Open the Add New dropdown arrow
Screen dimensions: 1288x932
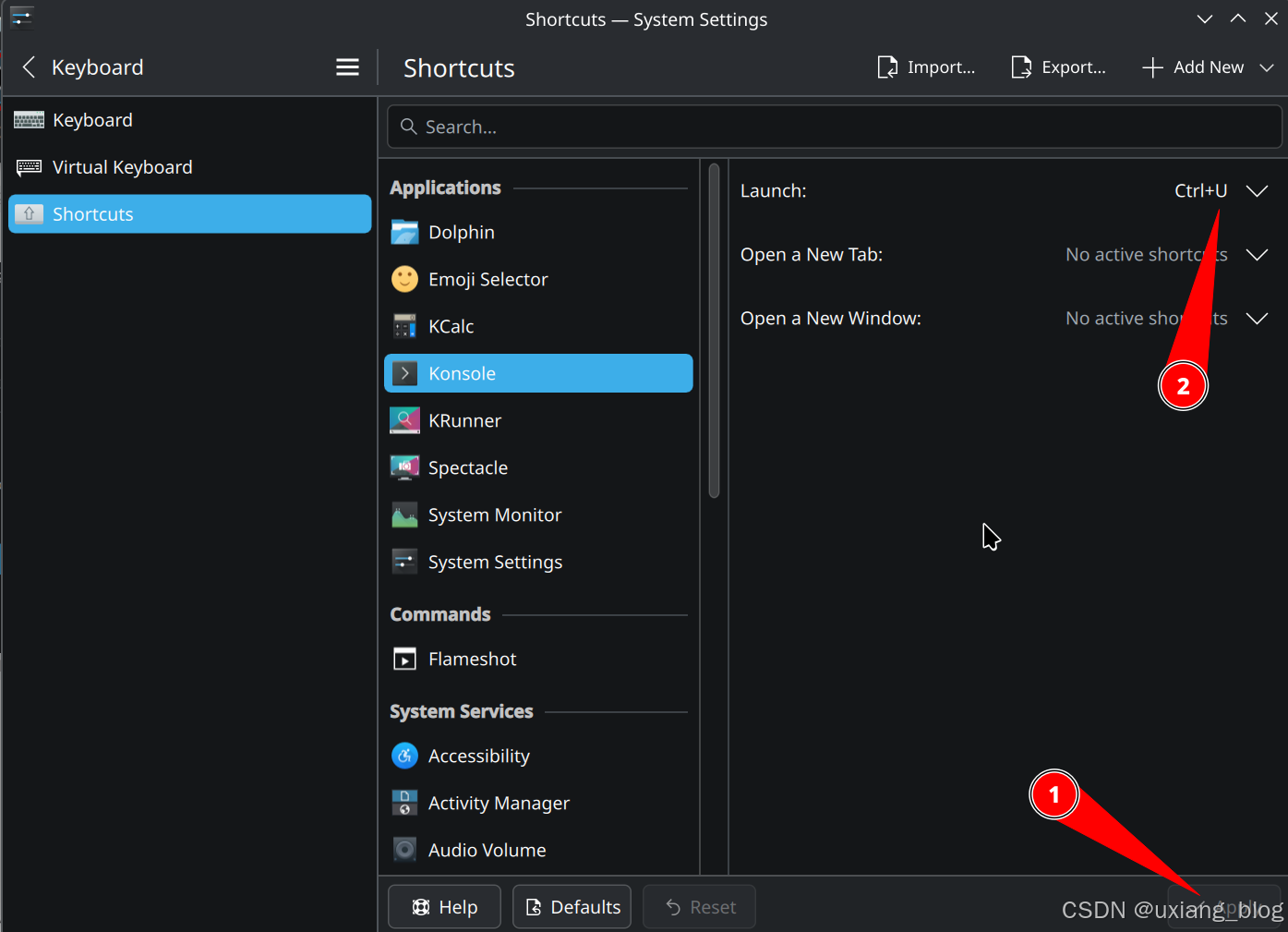[x=1267, y=67]
